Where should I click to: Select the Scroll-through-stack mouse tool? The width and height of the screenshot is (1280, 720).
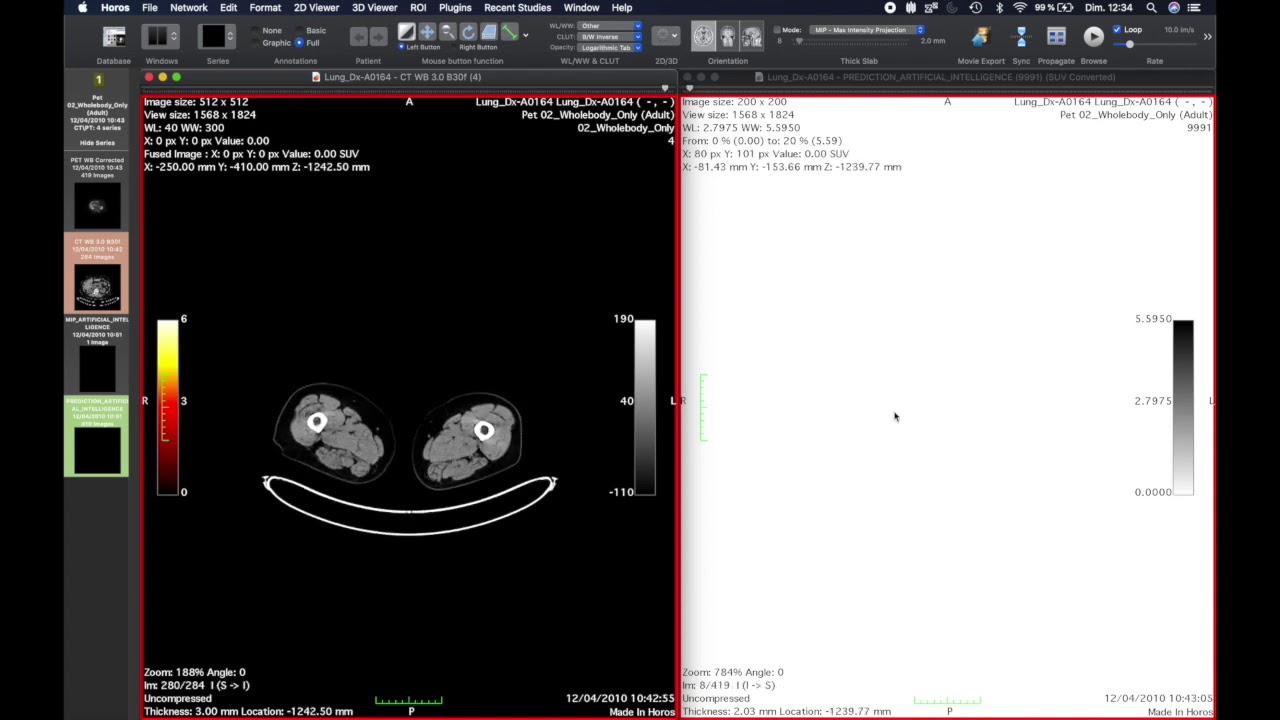coord(489,33)
